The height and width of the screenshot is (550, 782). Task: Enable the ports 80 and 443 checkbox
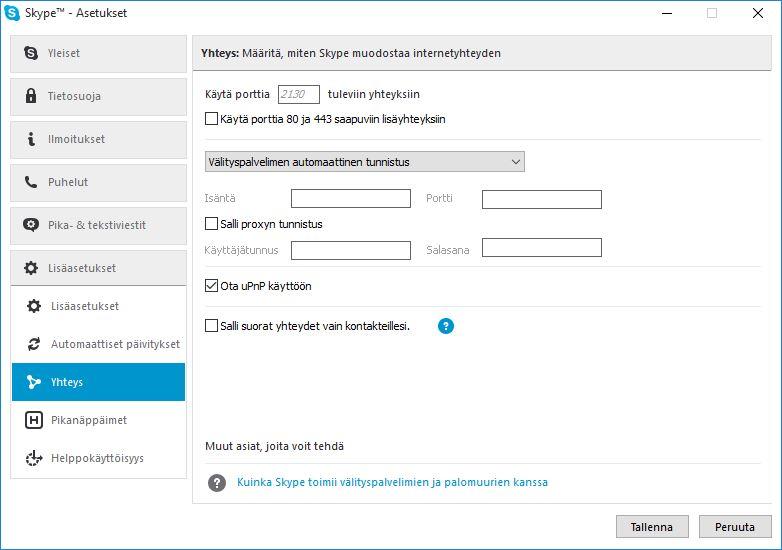coord(211,119)
